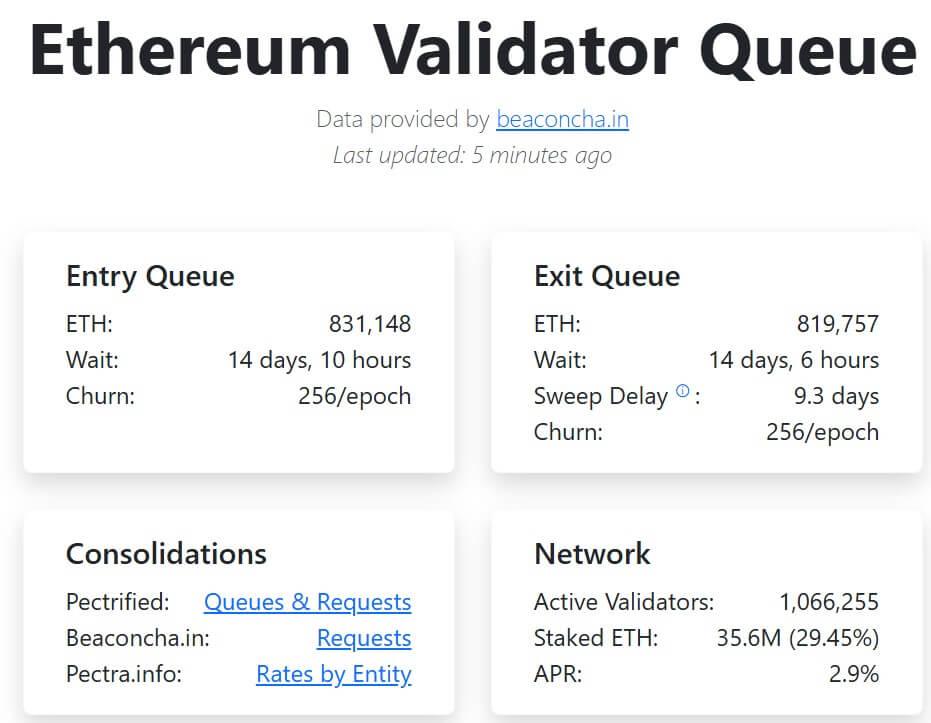931x723 pixels.
Task: Click the Consolidations card heading
Action: coord(166,554)
